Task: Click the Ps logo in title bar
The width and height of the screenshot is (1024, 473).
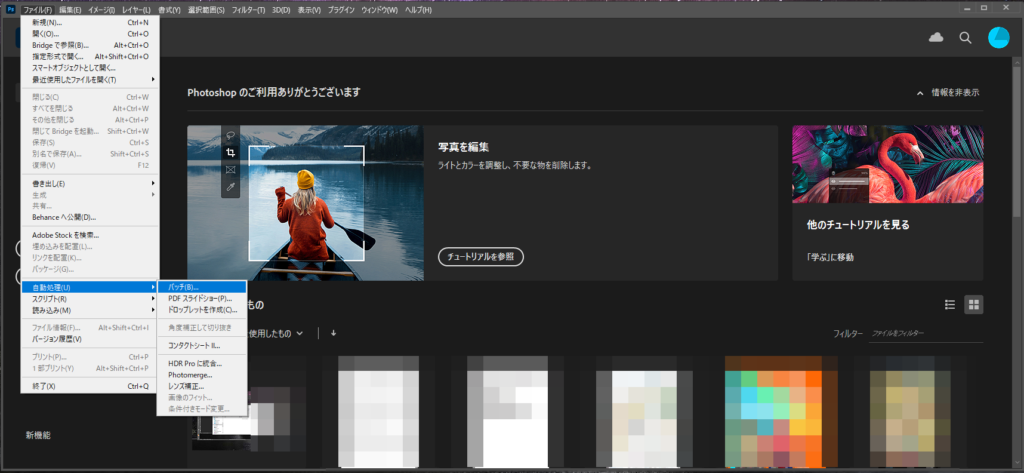Action: tap(10, 10)
